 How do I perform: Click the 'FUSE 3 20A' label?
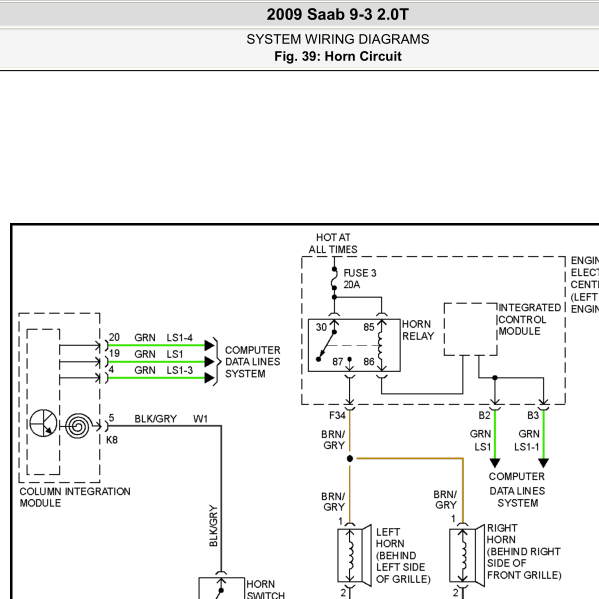pyautogui.click(x=359, y=278)
